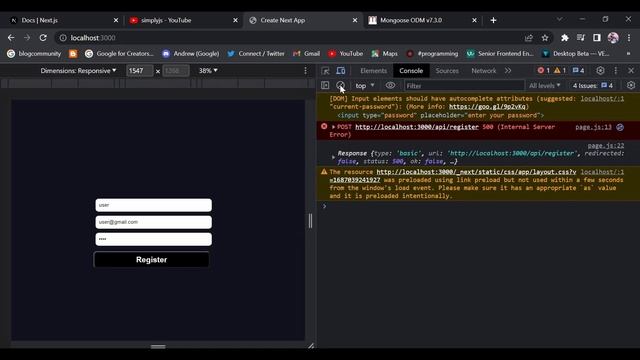Open a new browser tab
Viewport: 640px width, 360px height.
coord(493,20)
